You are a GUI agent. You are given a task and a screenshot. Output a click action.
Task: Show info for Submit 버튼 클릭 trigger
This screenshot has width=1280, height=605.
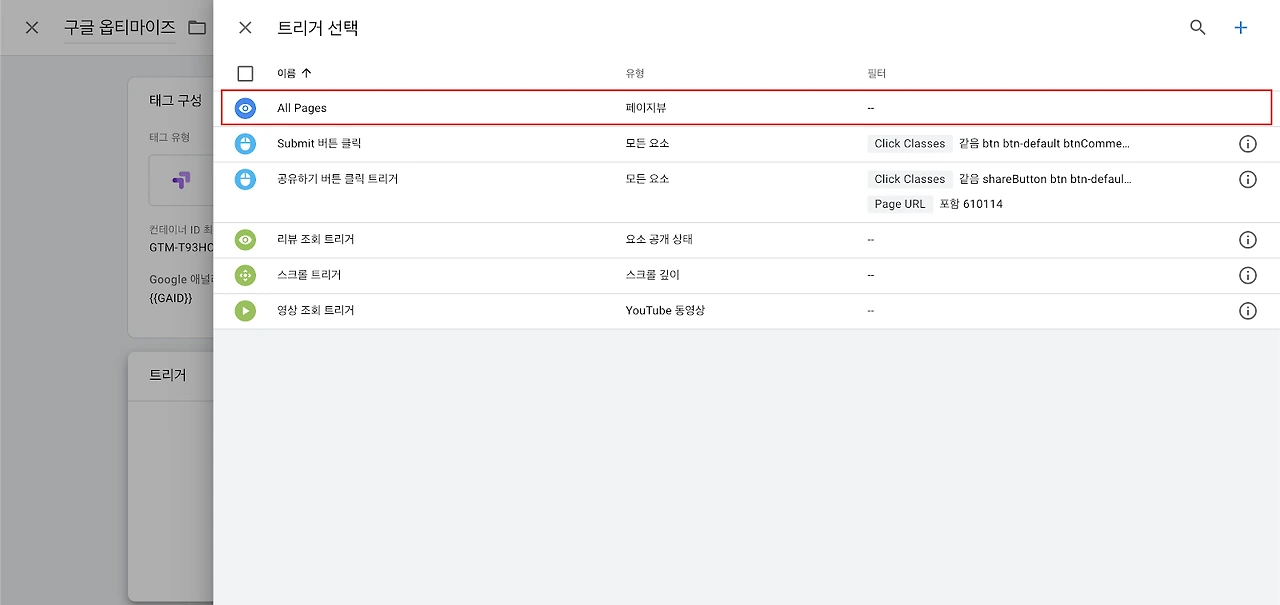[x=1247, y=144]
